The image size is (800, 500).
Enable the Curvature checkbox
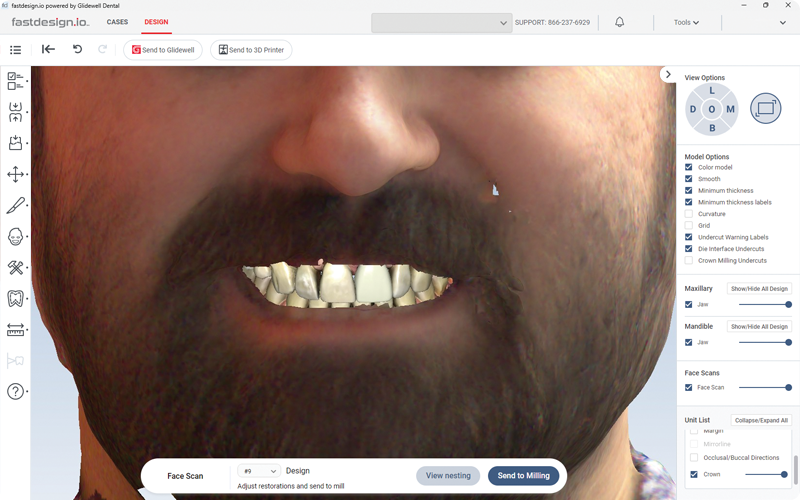tap(689, 214)
